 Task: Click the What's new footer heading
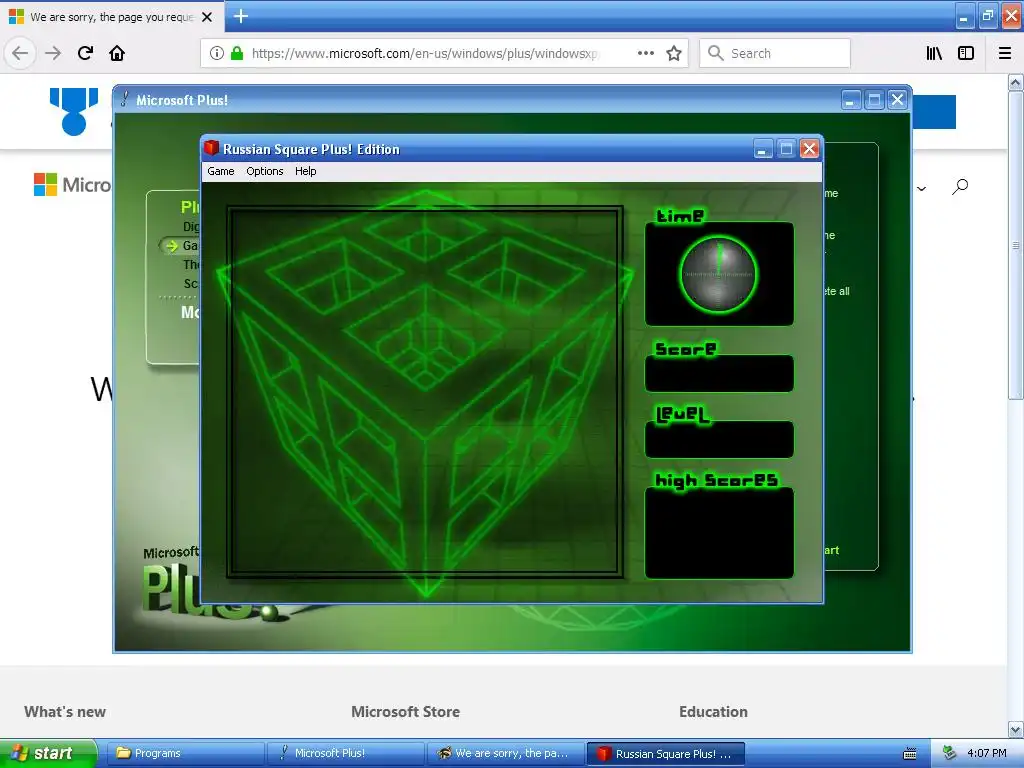pos(65,712)
